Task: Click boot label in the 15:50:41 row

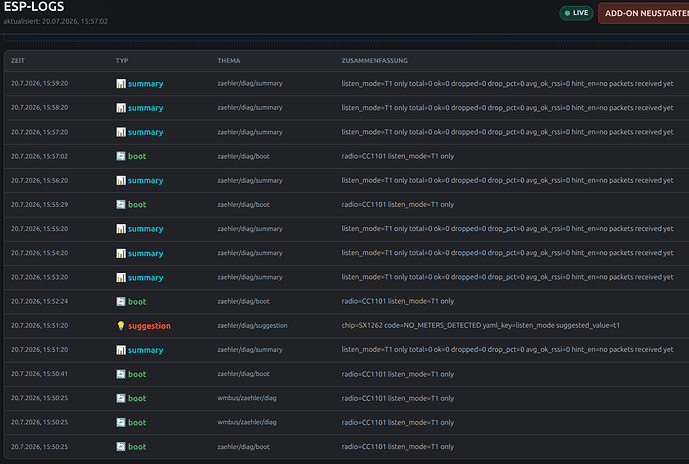Action: (x=137, y=374)
